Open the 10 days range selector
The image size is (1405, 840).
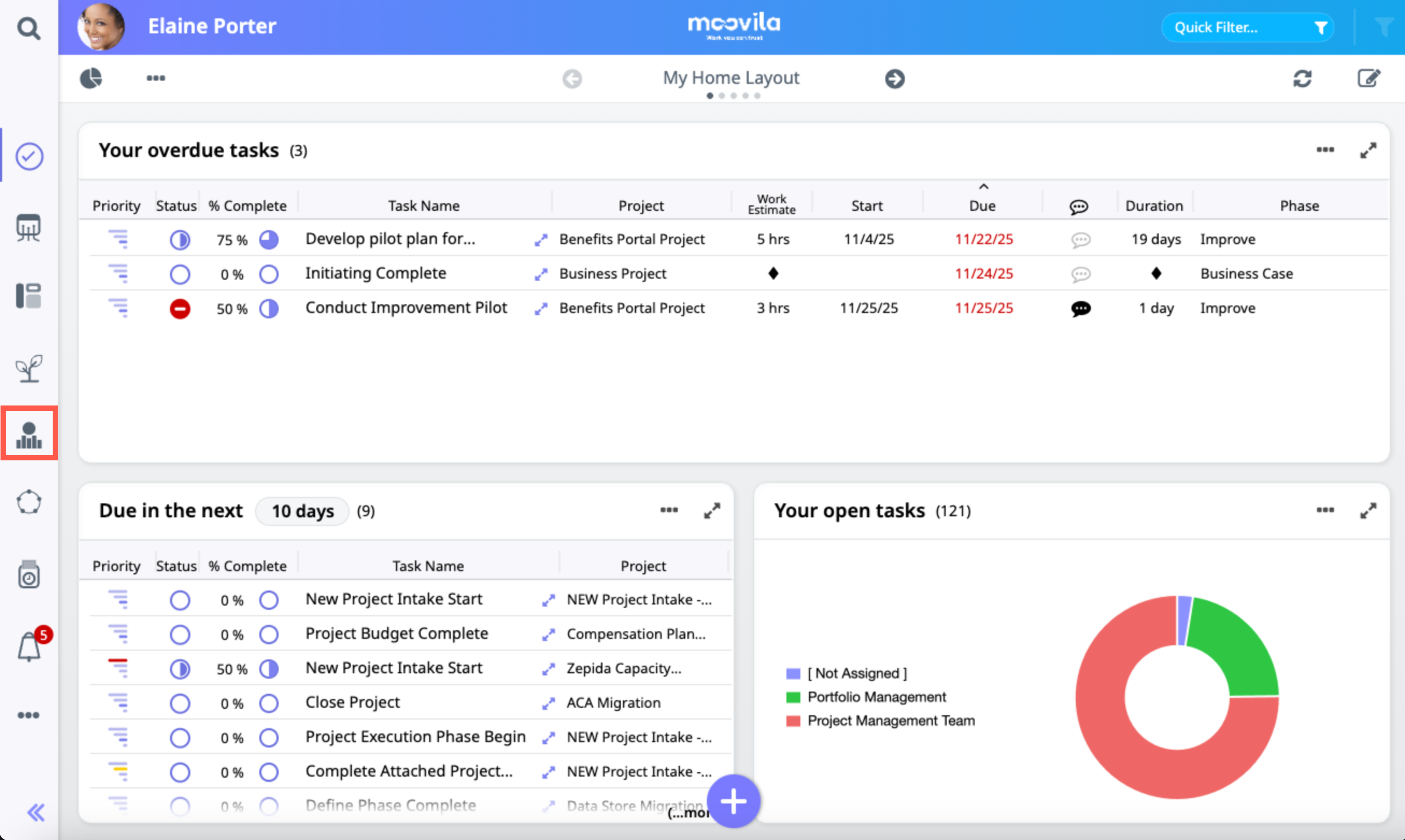pyautogui.click(x=302, y=511)
